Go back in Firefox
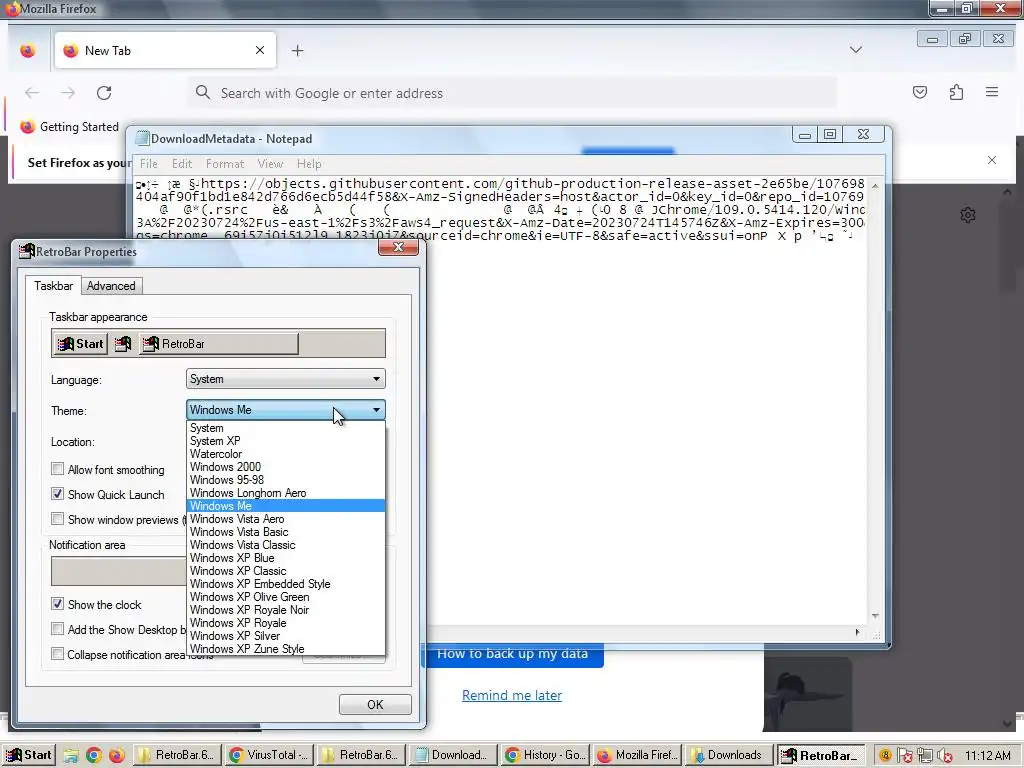1024x768 pixels. tap(32, 93)
